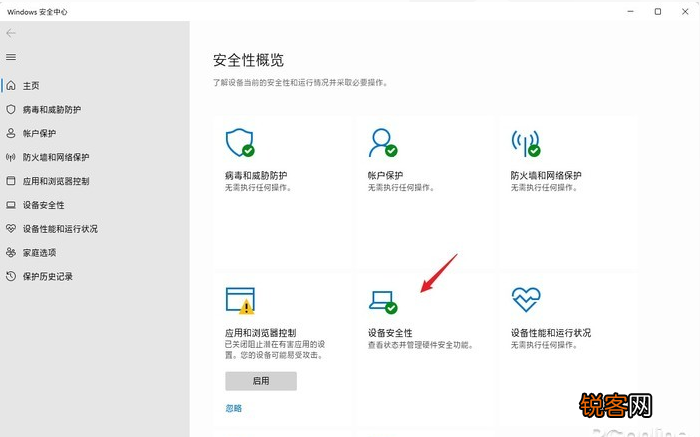Click the large person icon on 帐户保护 card
Viewport: 700px width, 437px height.
[383, 143]
